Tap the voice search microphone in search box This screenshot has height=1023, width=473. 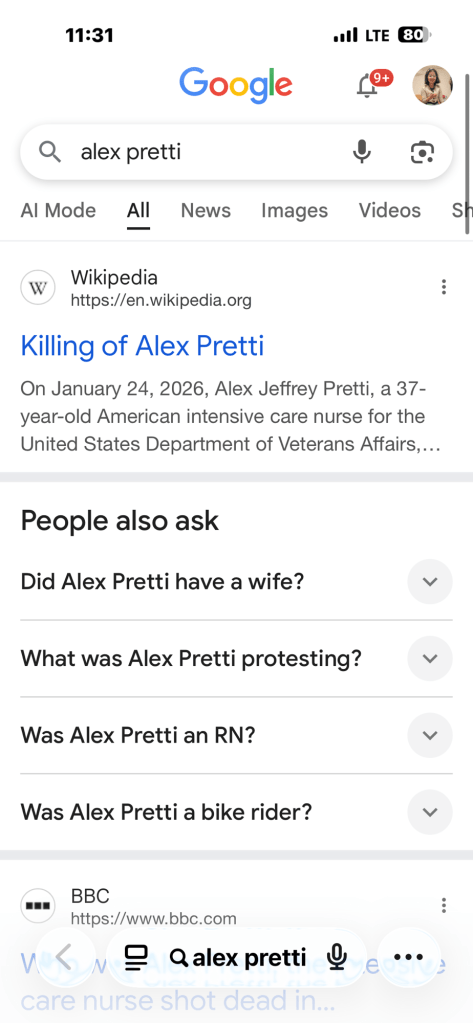pos(361,152)
